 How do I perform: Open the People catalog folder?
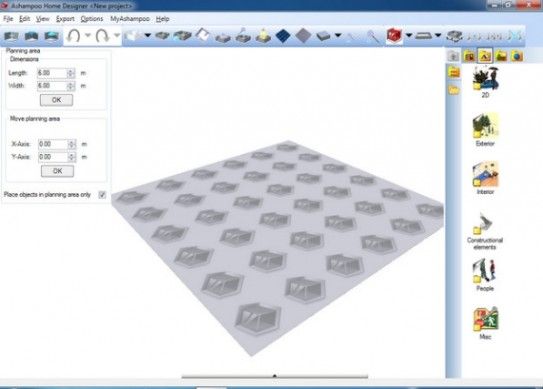pos(484,275)
